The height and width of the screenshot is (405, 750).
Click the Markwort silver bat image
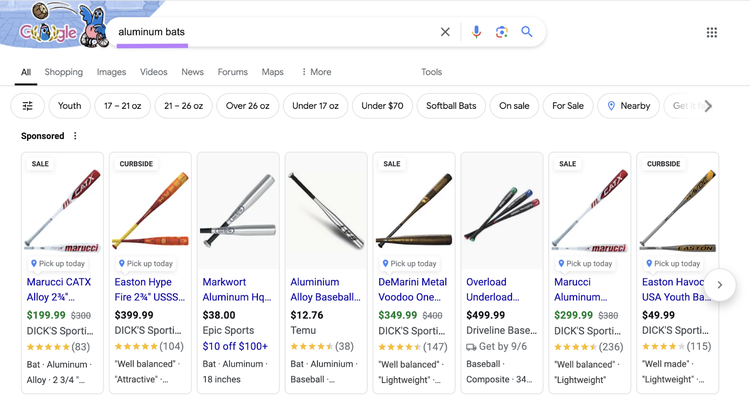pos(238,210)
